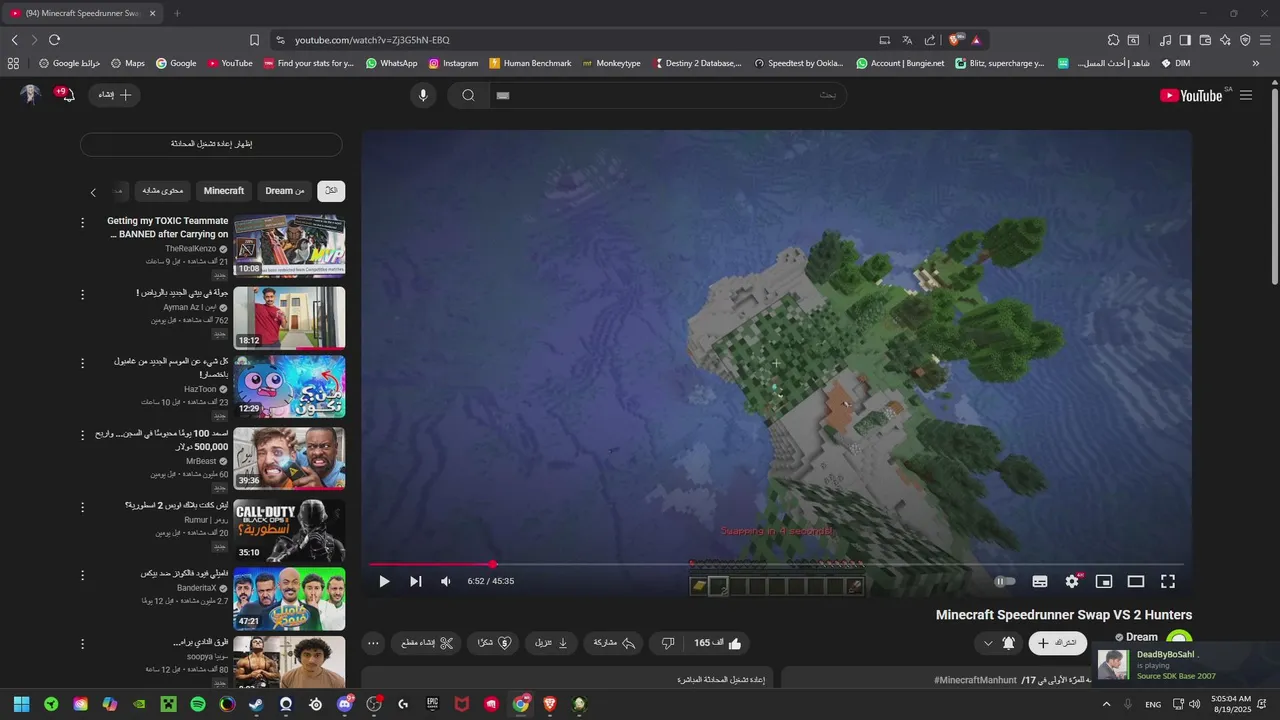
Task: Open browser extensions puzzle icon
Action: (x=1113, y=40)
